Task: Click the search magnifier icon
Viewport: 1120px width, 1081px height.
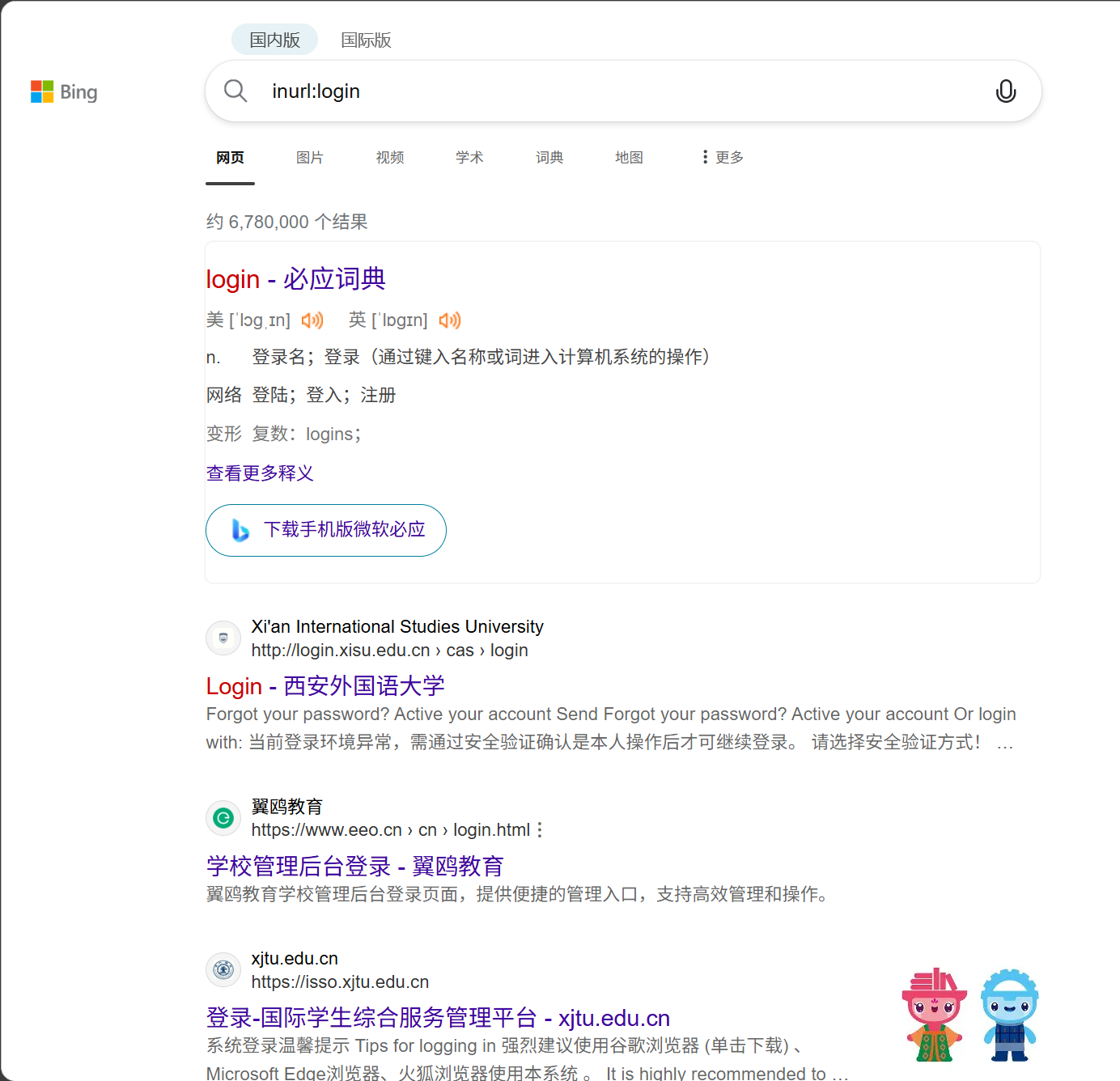Action: click(x=235, y=91)
